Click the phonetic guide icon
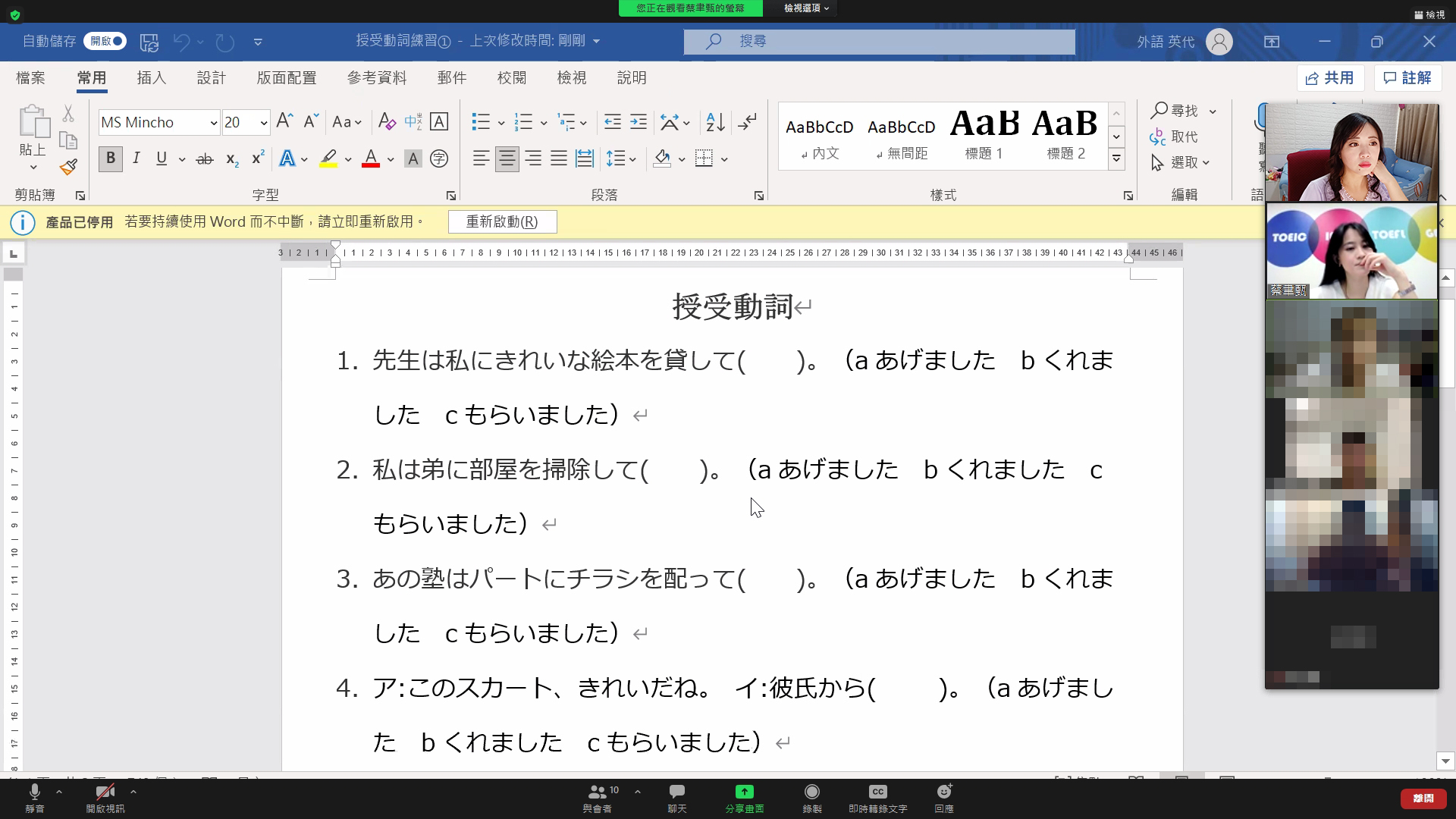This screenshot has height=819, width=1456. tap(413, 121)
